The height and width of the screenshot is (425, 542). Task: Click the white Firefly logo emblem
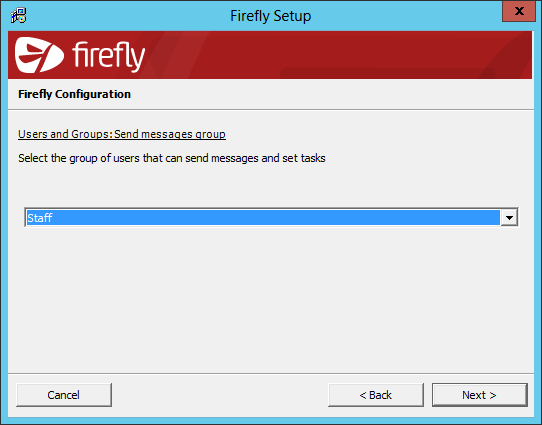click(39, 55)
